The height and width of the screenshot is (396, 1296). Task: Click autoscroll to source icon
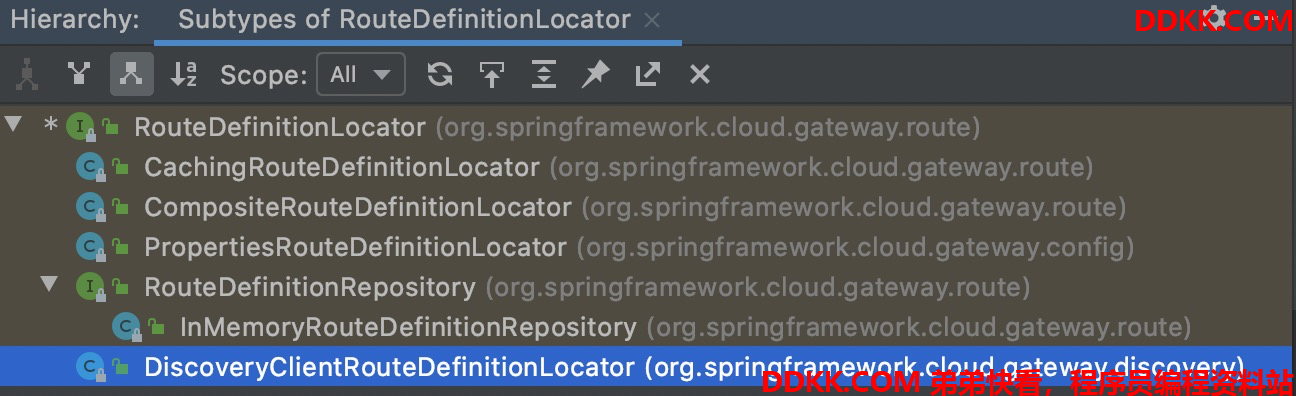[x=491, y=74]
